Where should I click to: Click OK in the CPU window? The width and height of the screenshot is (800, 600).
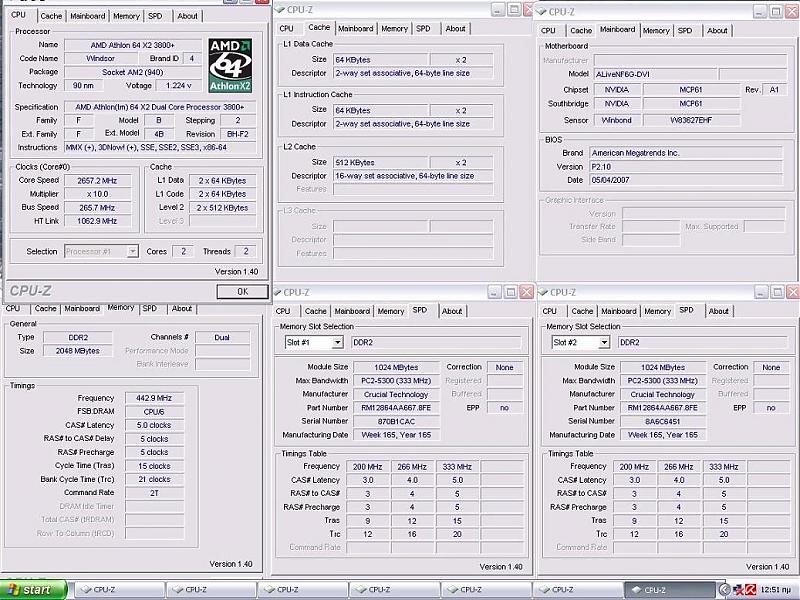tap(242, 291)
